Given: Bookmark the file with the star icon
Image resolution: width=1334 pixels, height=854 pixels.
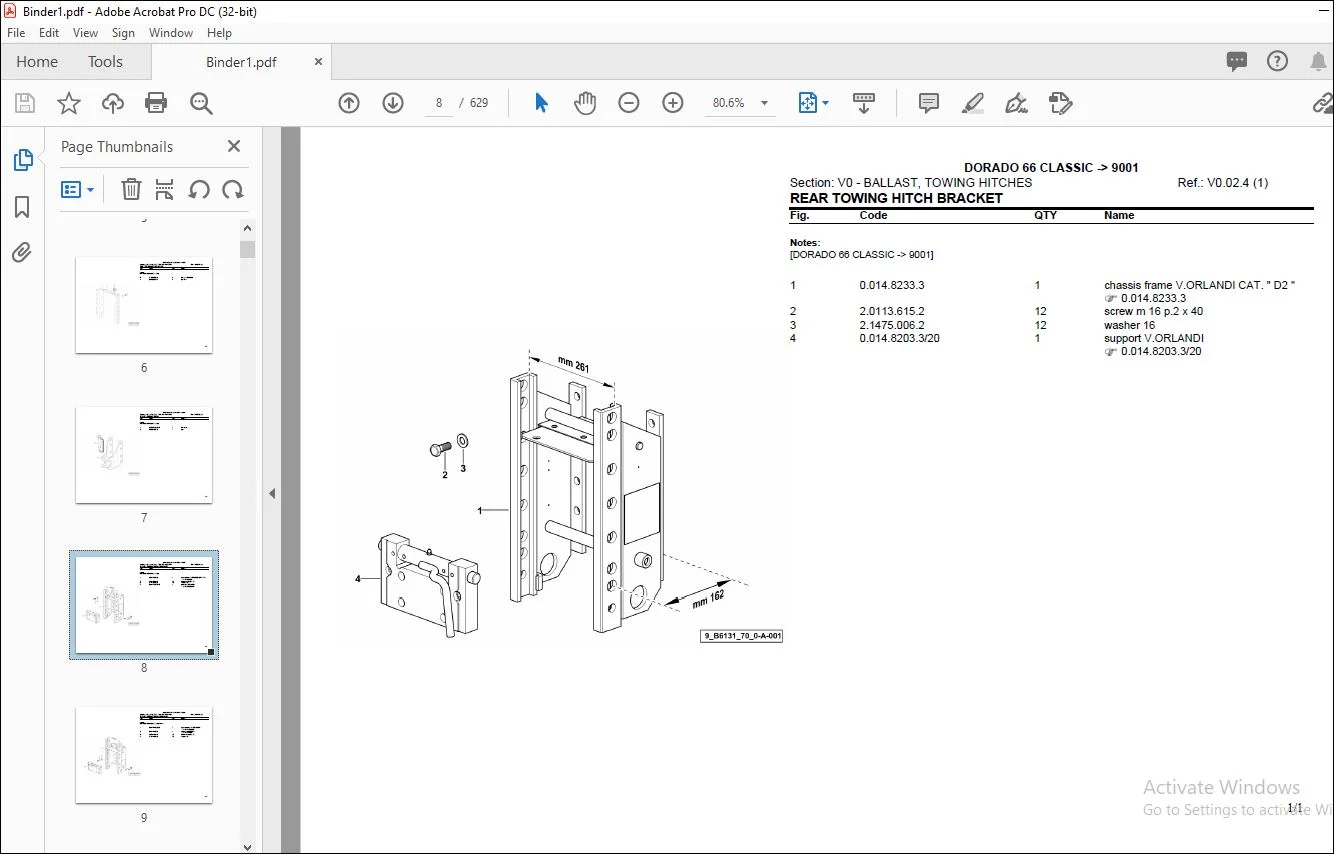Looking at the screenshot, I should 69,103.
